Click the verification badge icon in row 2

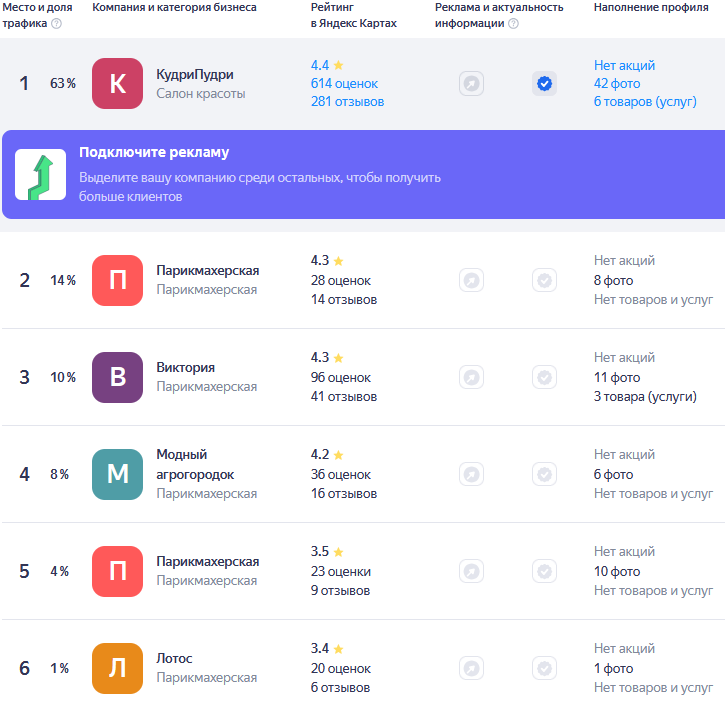[544, 281]
